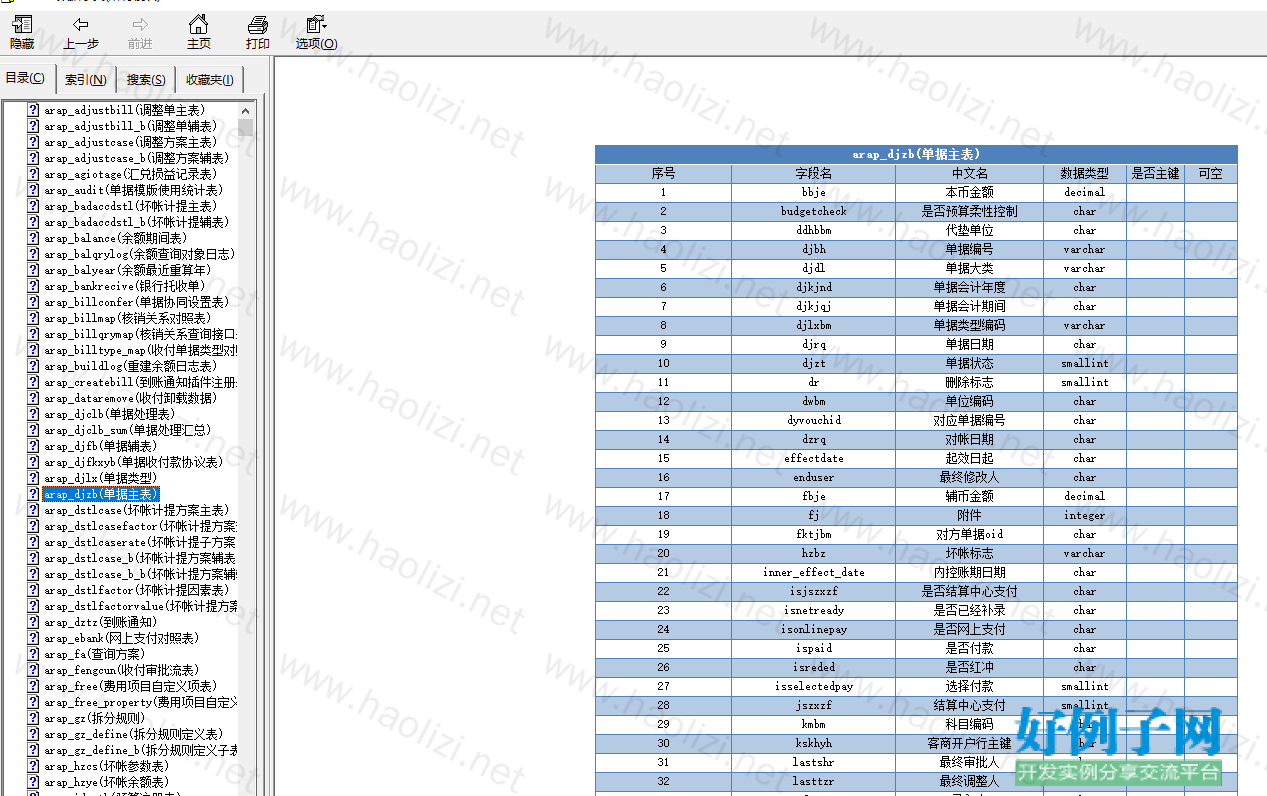The image size is (1267, 796).
Task: Open the Options (选项) toolbar menu
Action: click(x=316, y=25)
